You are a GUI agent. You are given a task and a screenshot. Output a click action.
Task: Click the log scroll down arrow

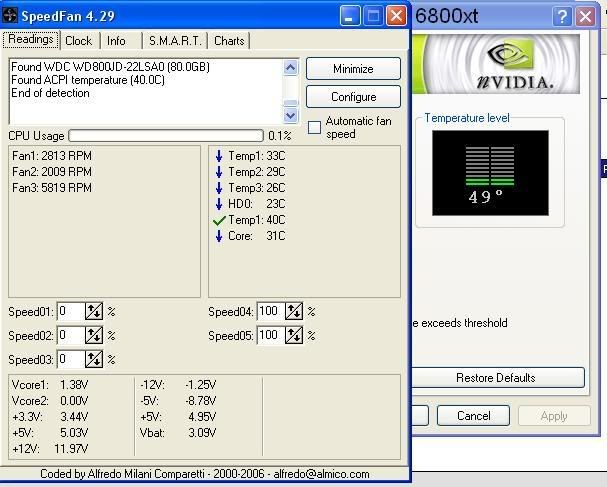(291, 115)
